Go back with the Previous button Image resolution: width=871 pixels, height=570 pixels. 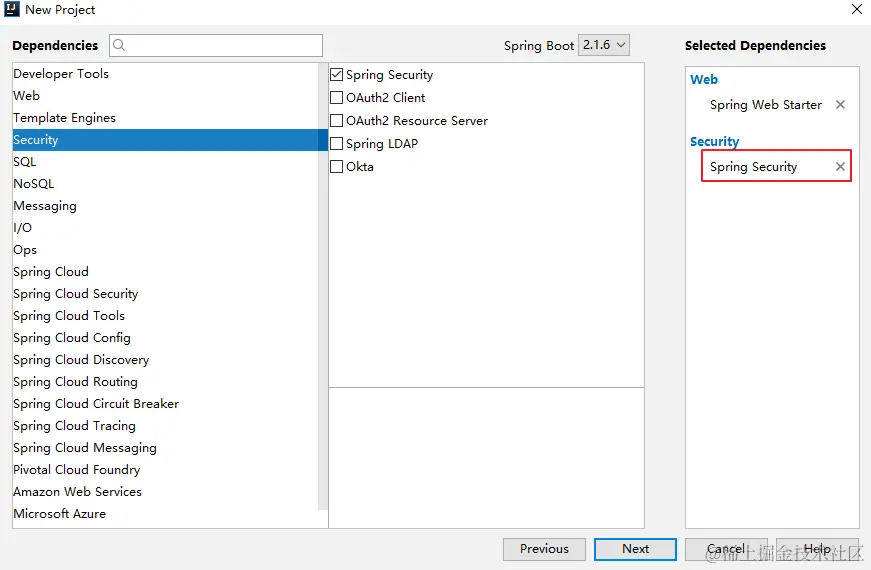(x=544, y=549)
